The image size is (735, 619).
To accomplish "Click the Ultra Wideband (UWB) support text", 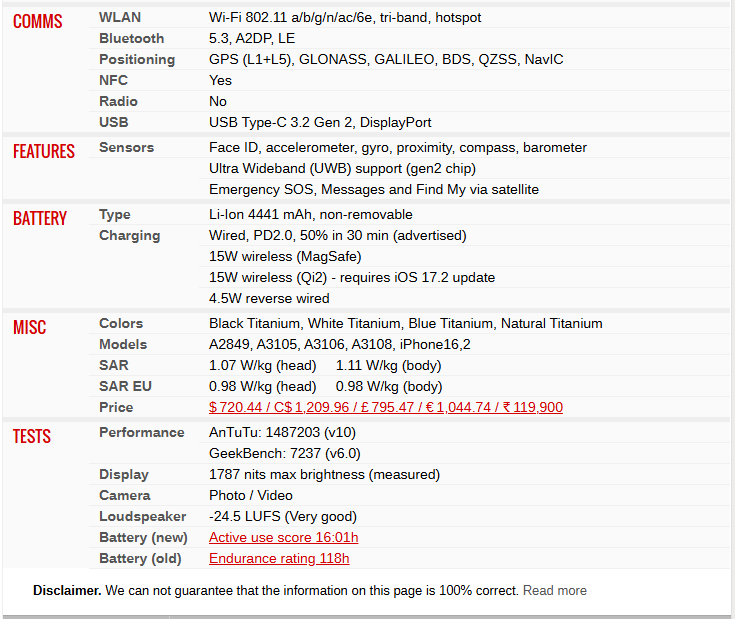I will [x=342, y=169].
